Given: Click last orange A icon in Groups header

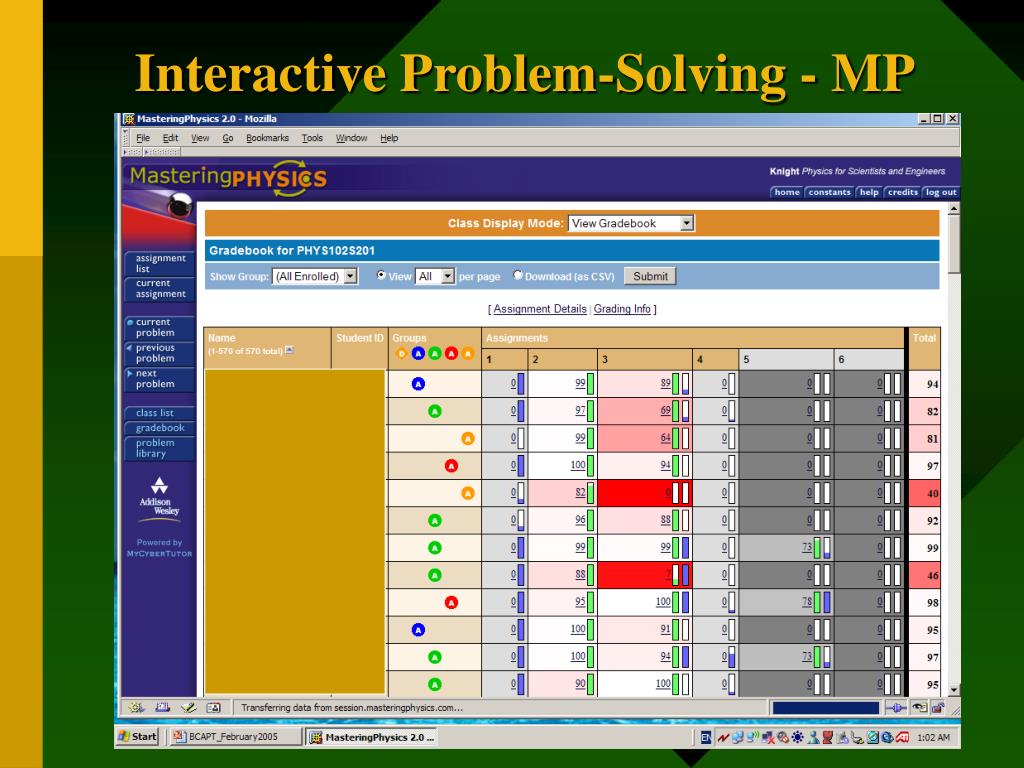Looking at the screenshot, I should (x=468, y=353).
